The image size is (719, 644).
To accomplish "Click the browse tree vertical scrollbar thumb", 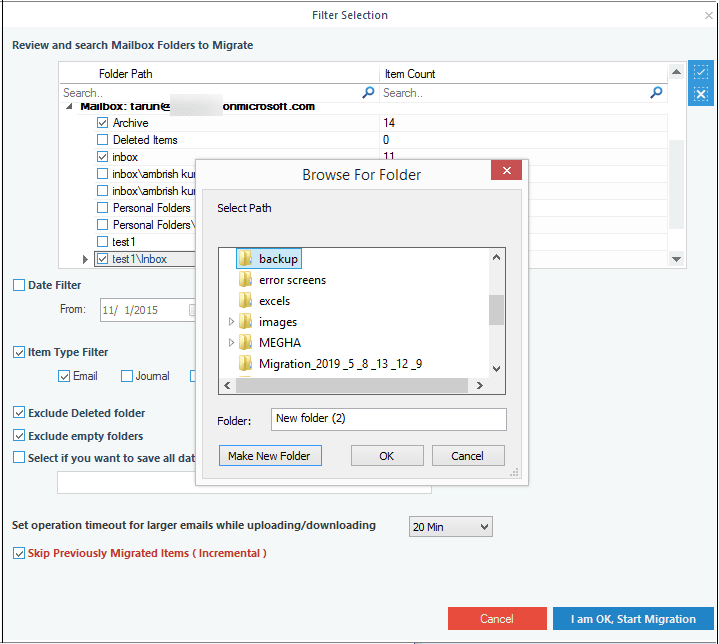I will (x=496, y=310).
